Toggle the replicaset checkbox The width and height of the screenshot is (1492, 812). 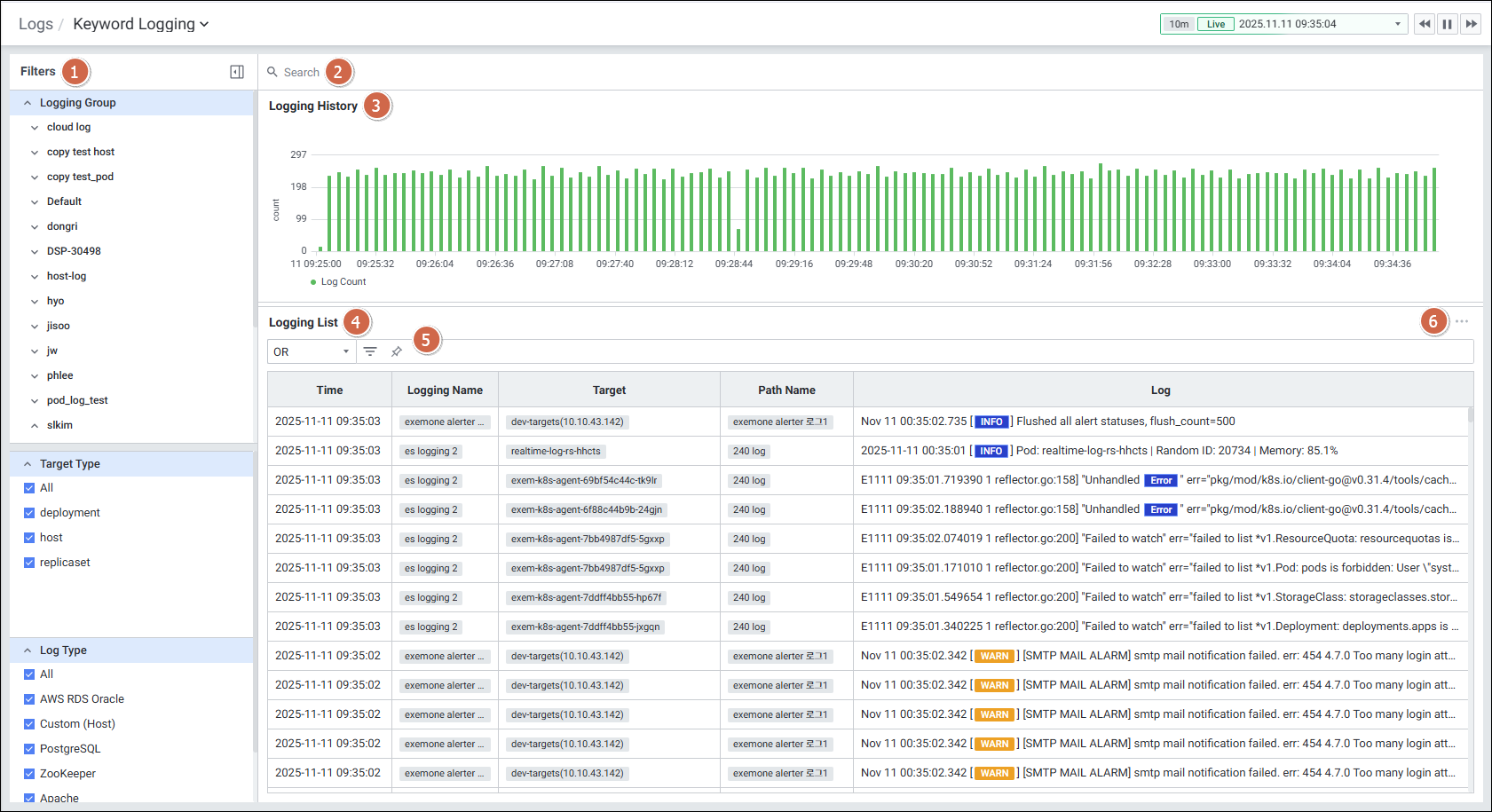point(29,563)
